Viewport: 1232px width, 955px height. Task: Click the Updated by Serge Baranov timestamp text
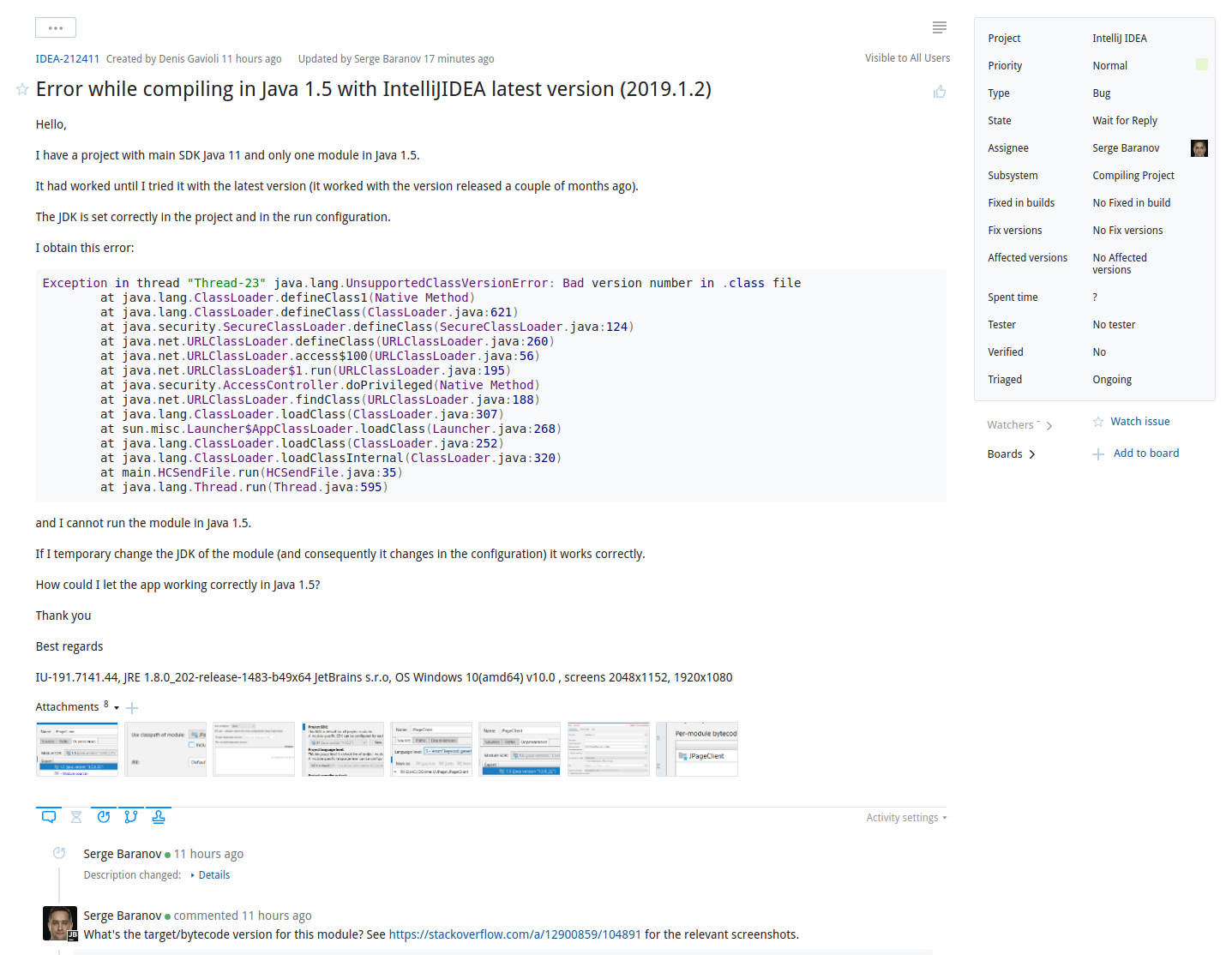pyautogui.click(x=396, y=59)
